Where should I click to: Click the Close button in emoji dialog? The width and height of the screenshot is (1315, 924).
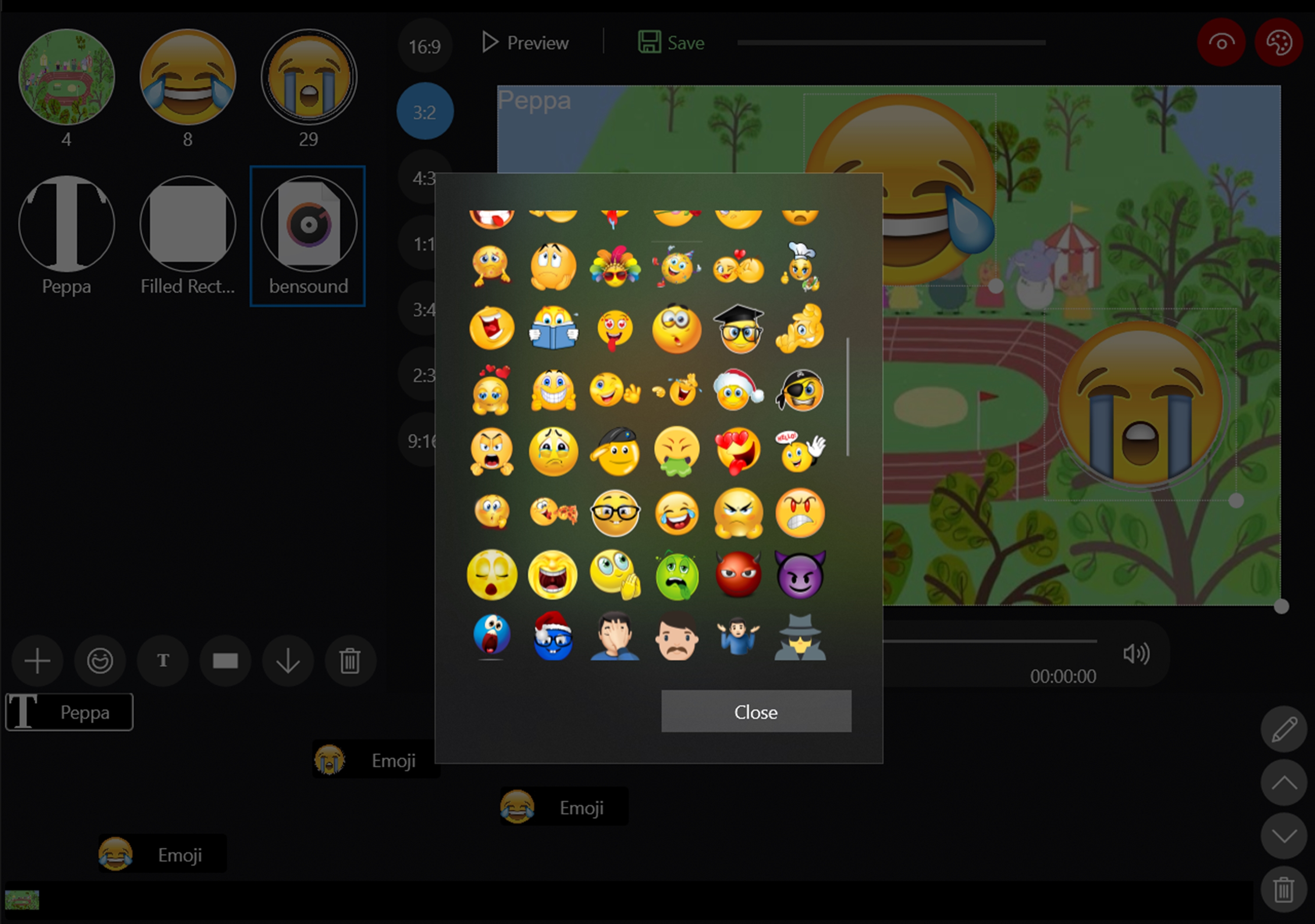(756, 712)
